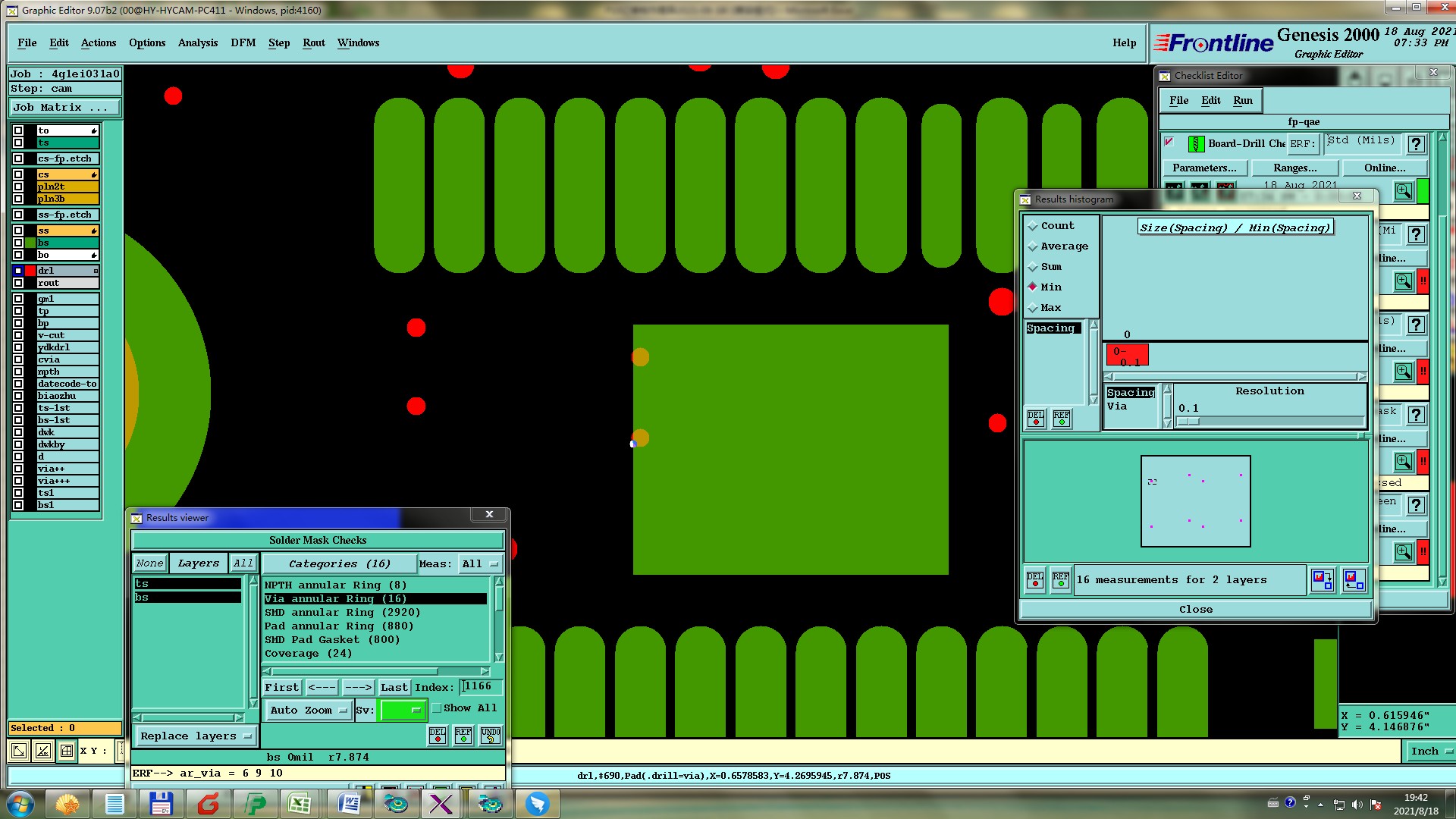Adjust the Resolution slider handle
1456x819 pixels.
[1188, 422]
